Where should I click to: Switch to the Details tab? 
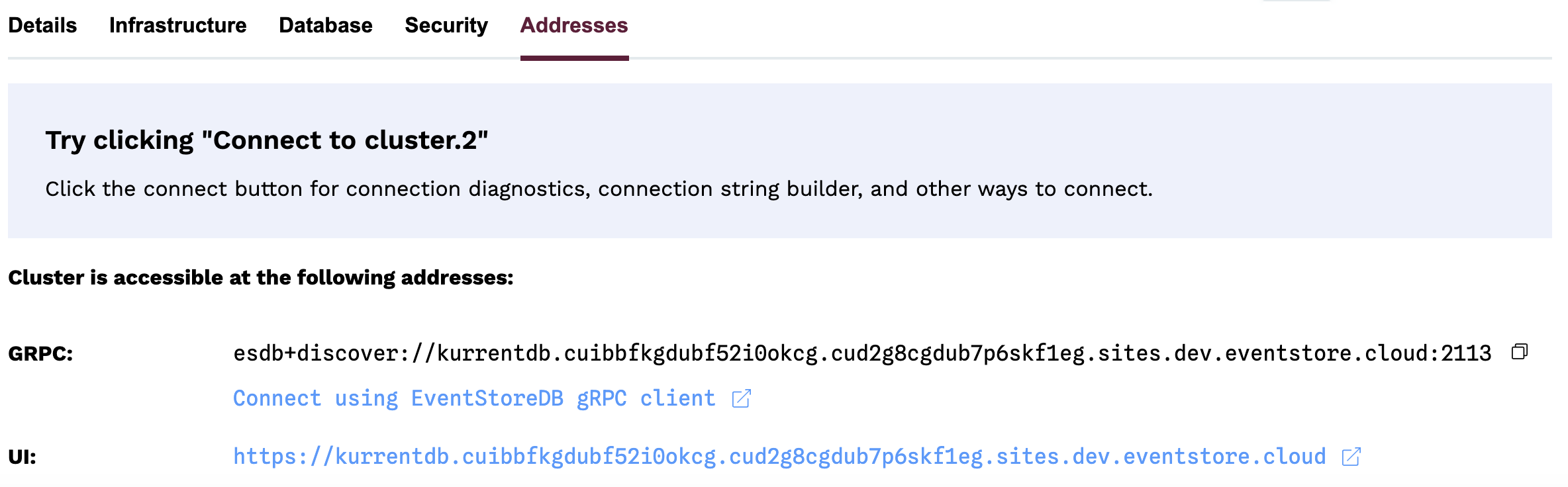point(42,25)
